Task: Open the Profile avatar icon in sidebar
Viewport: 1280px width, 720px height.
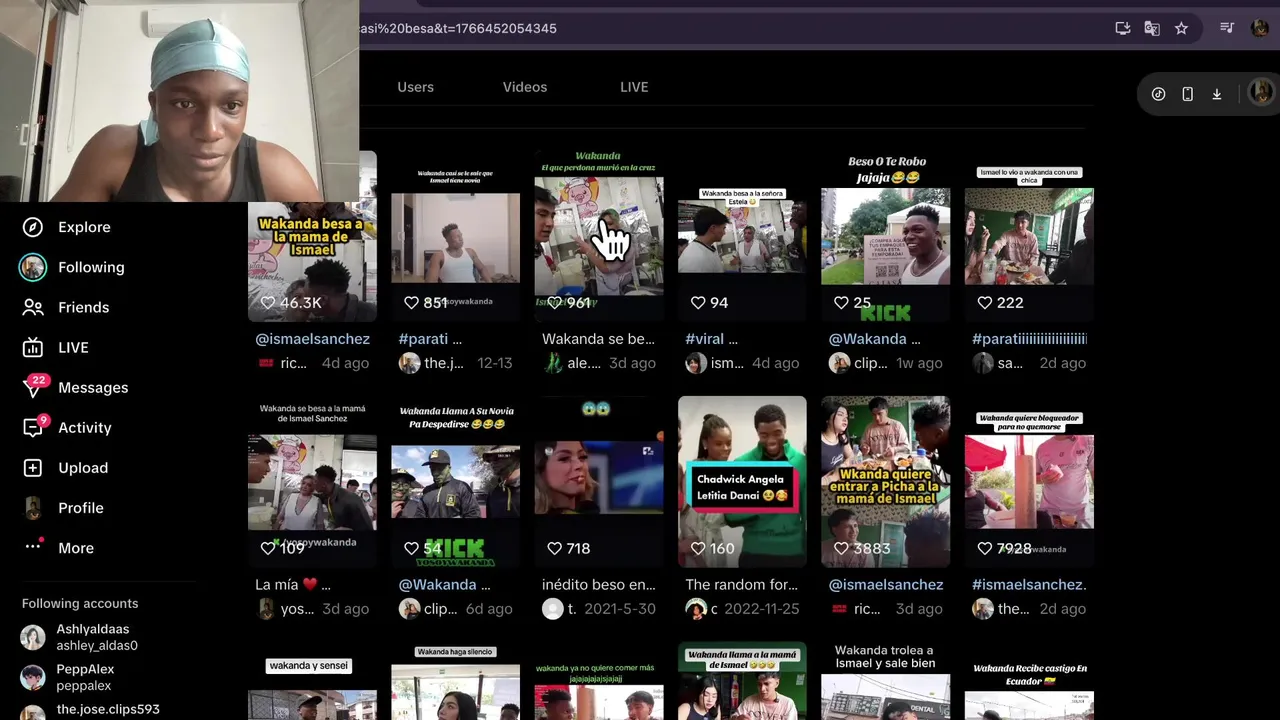Action: point(33,507)
